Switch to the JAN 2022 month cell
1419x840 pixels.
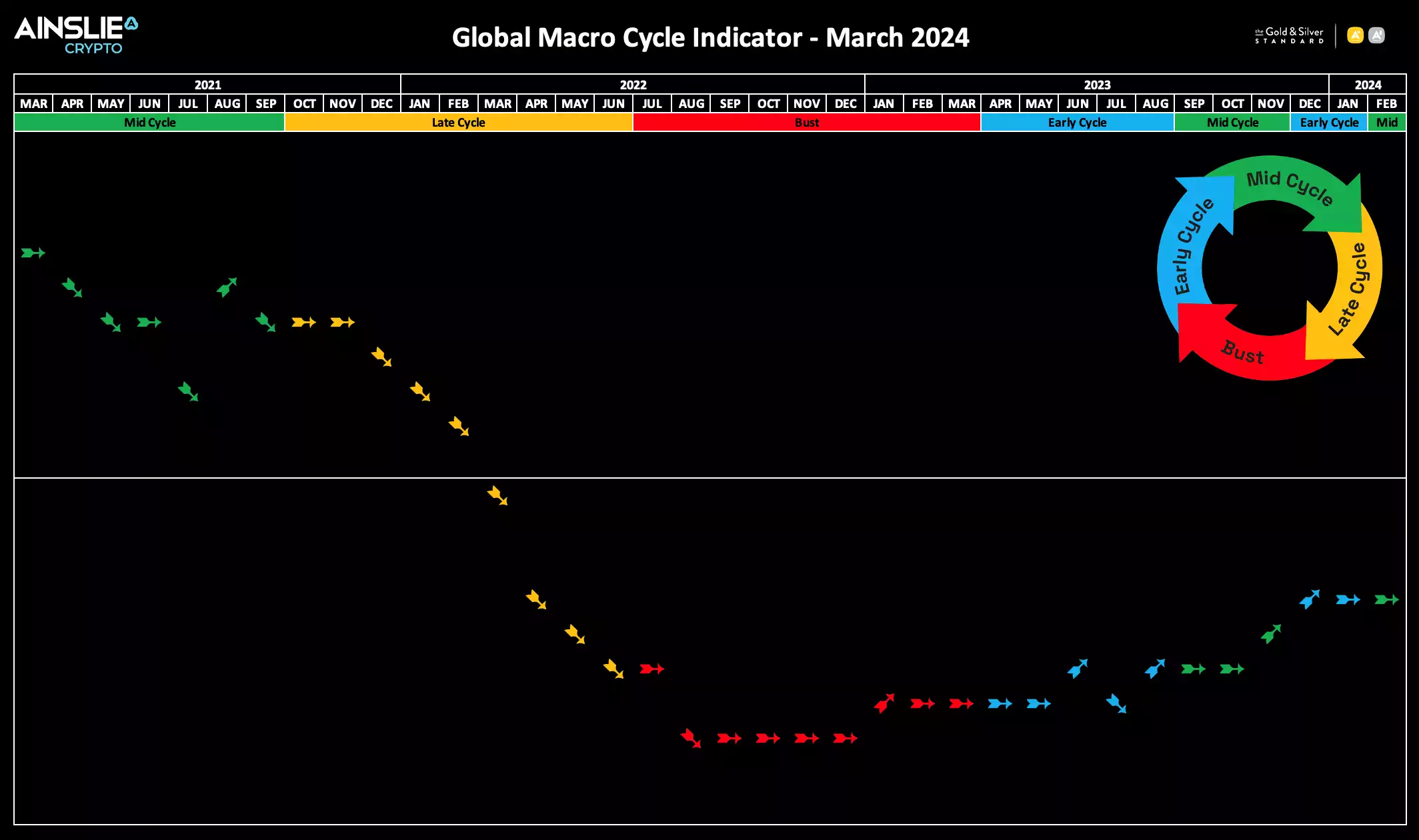point(420,103)
